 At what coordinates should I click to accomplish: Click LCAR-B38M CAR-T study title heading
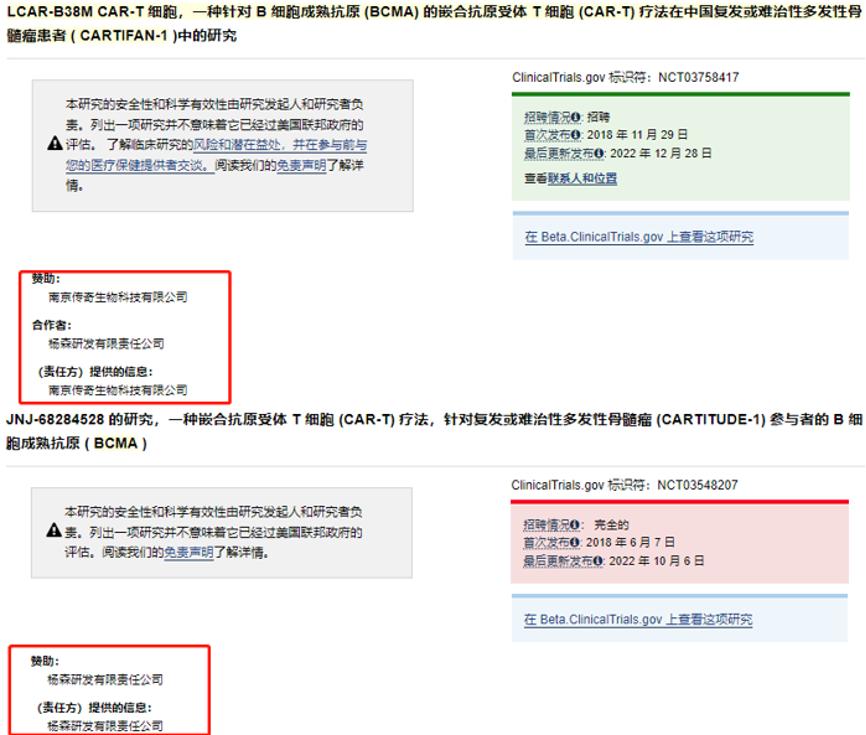(x=434, y=23)
